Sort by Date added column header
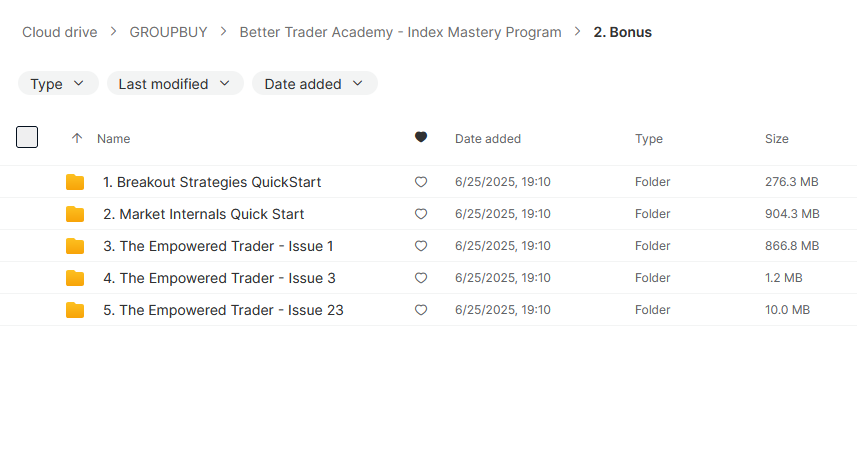Screen dimensions: 857x472 coord(488,139)
